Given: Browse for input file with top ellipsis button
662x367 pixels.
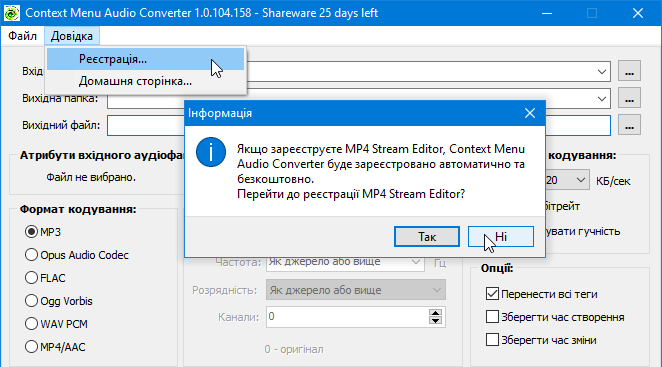Looking at the screenshot, I should tap(629, 71).
